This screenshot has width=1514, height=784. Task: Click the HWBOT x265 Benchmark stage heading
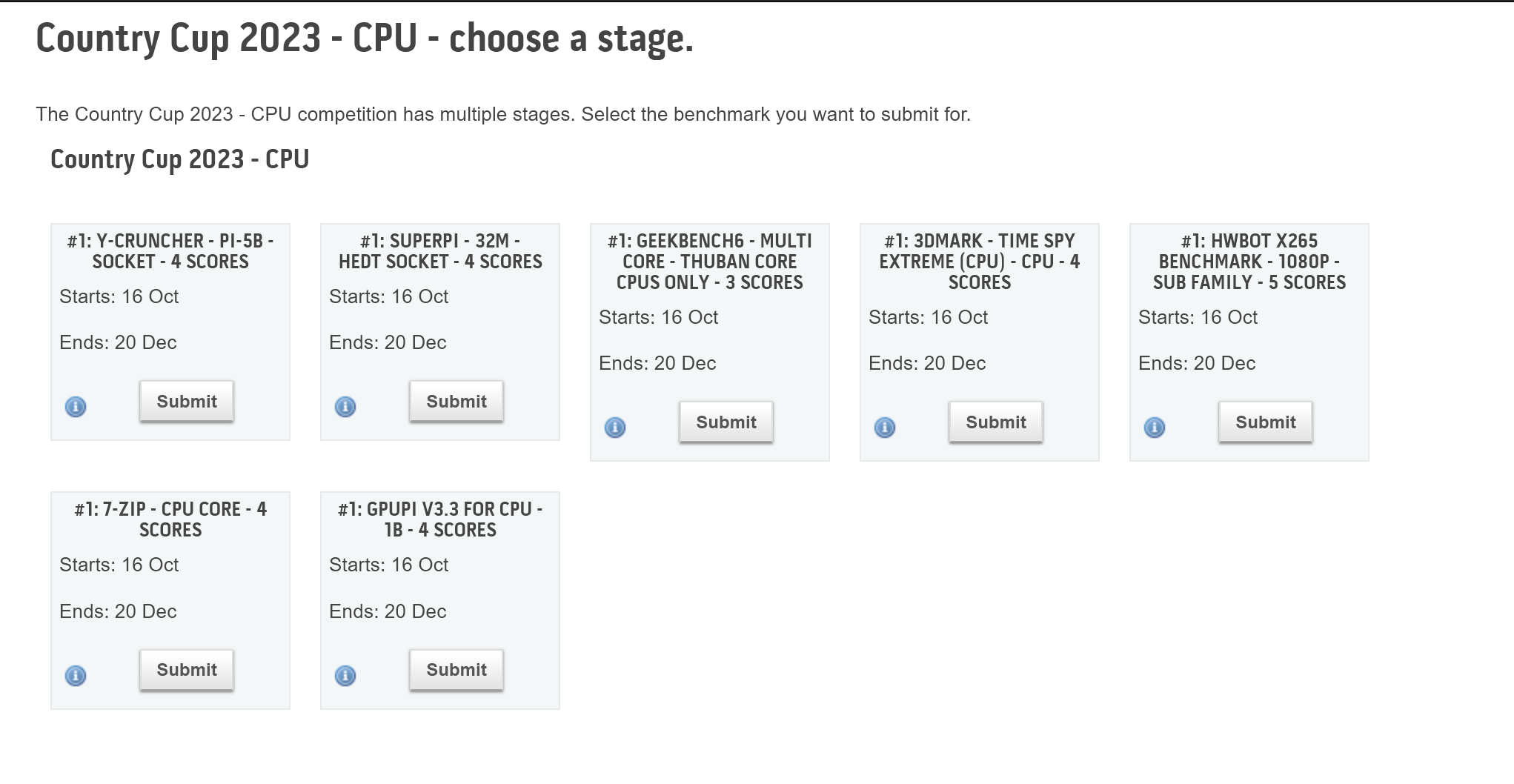(x=1249, y=262)
